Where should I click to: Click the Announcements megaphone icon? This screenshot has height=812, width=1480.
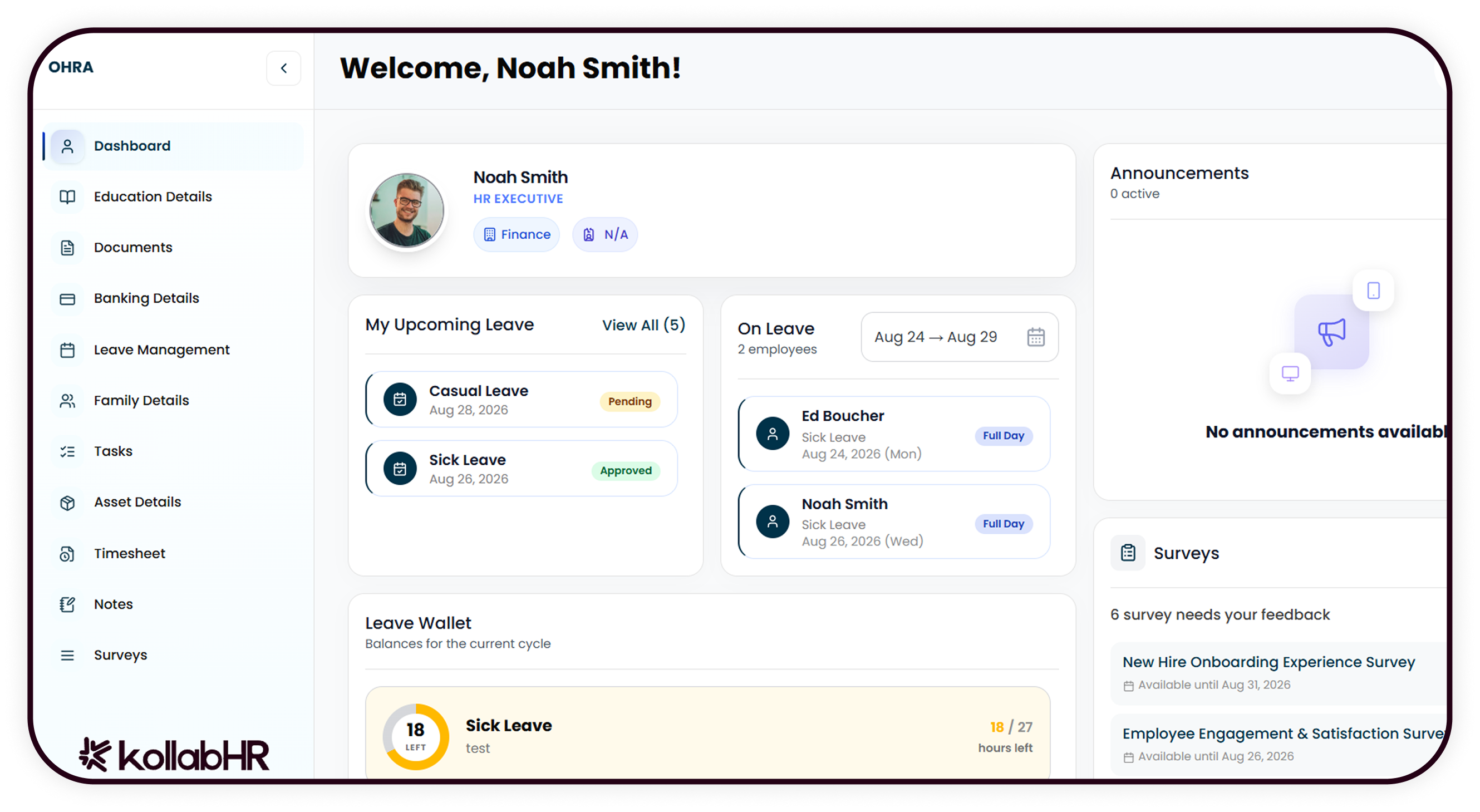click(x=1331, y=332)
